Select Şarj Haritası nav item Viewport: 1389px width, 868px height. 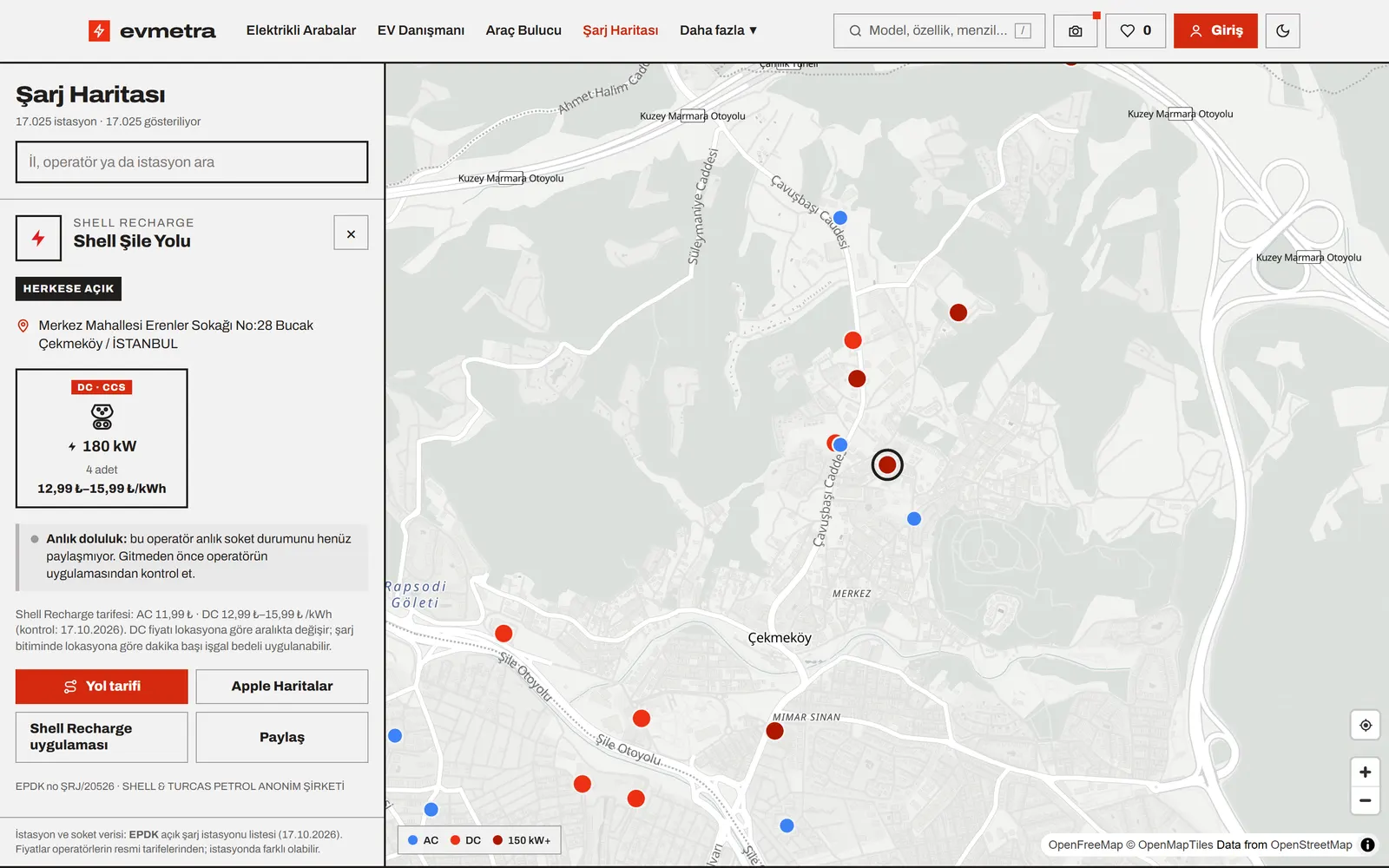click(621, 30)
